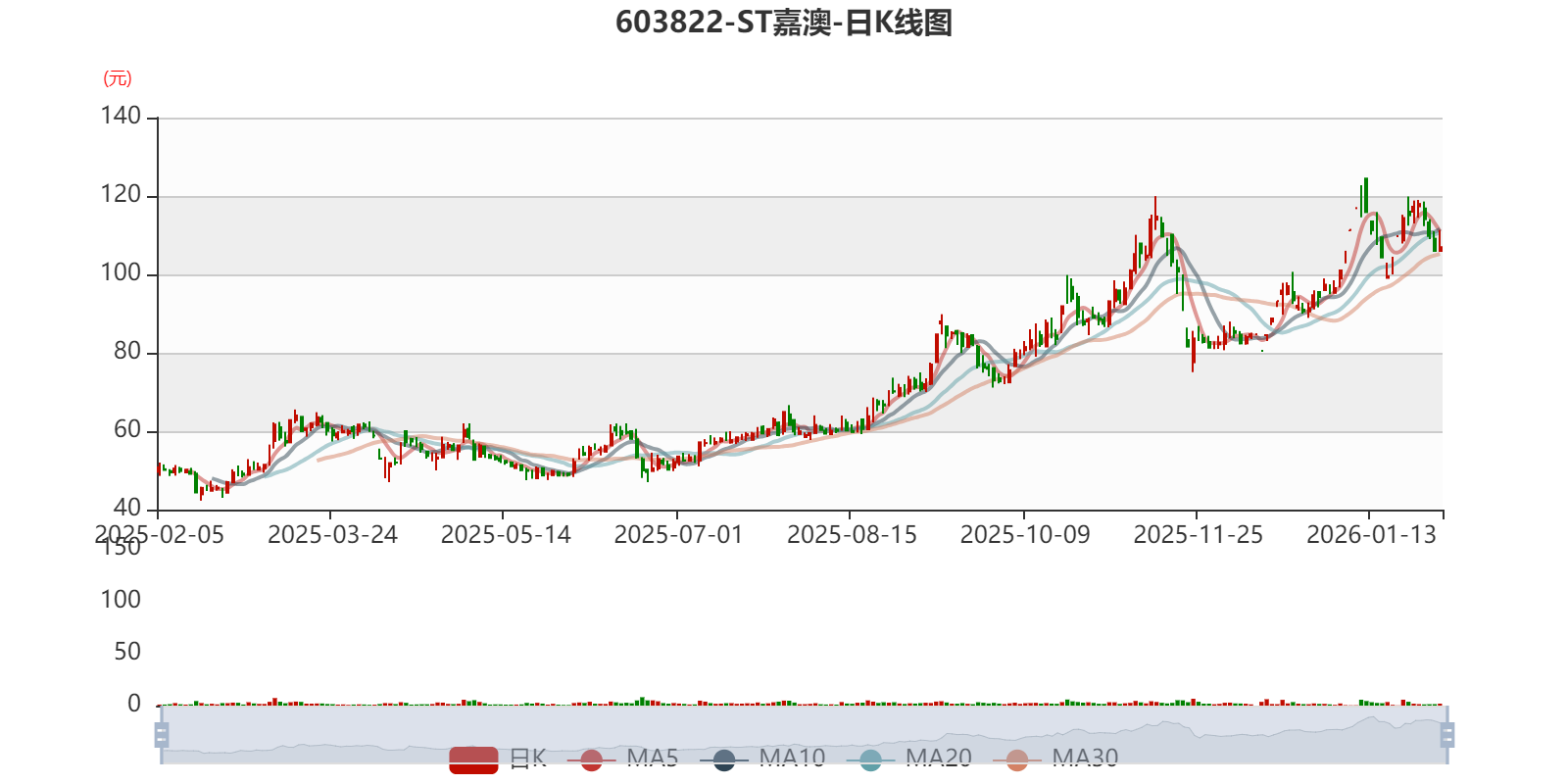The height and width of the screenshot is (784, 1568).
Task: Click the 2025-05-14 date label
Action: [506, 535]
